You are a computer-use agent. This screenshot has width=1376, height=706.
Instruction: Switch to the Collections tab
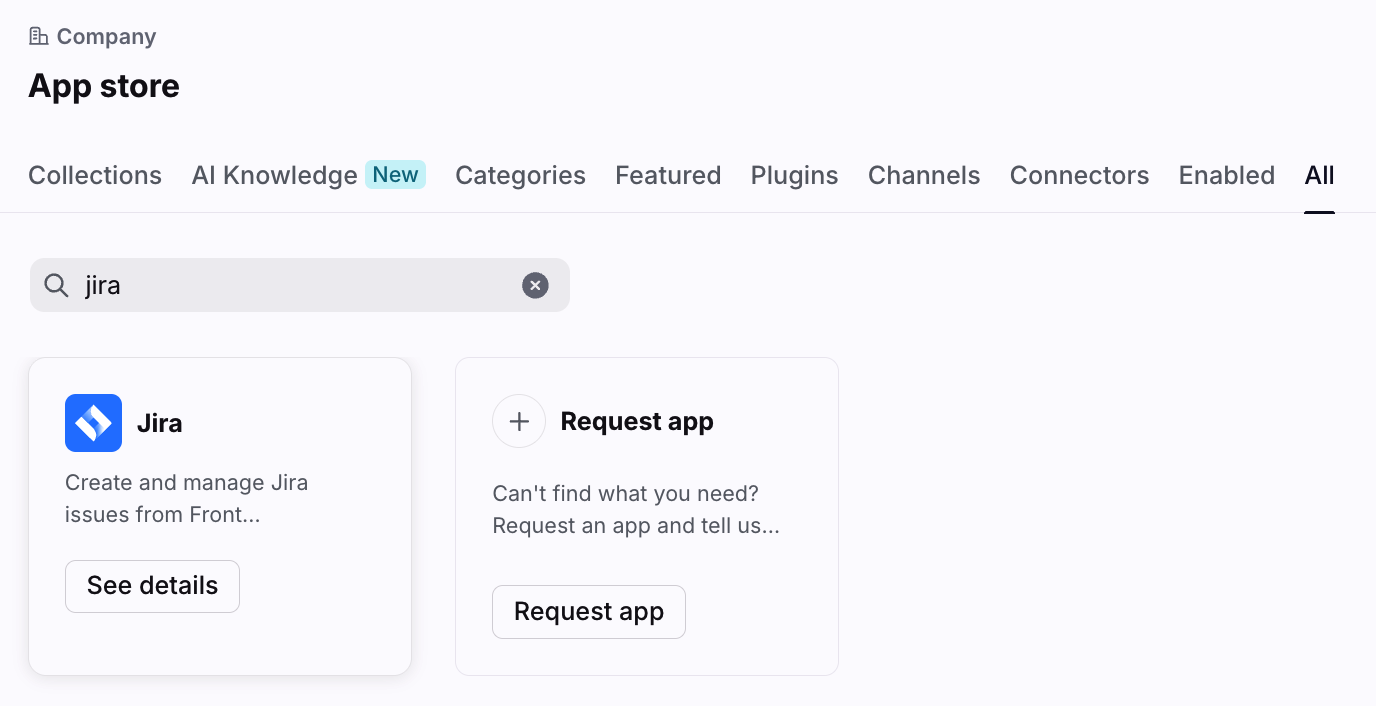pos(95,175)
